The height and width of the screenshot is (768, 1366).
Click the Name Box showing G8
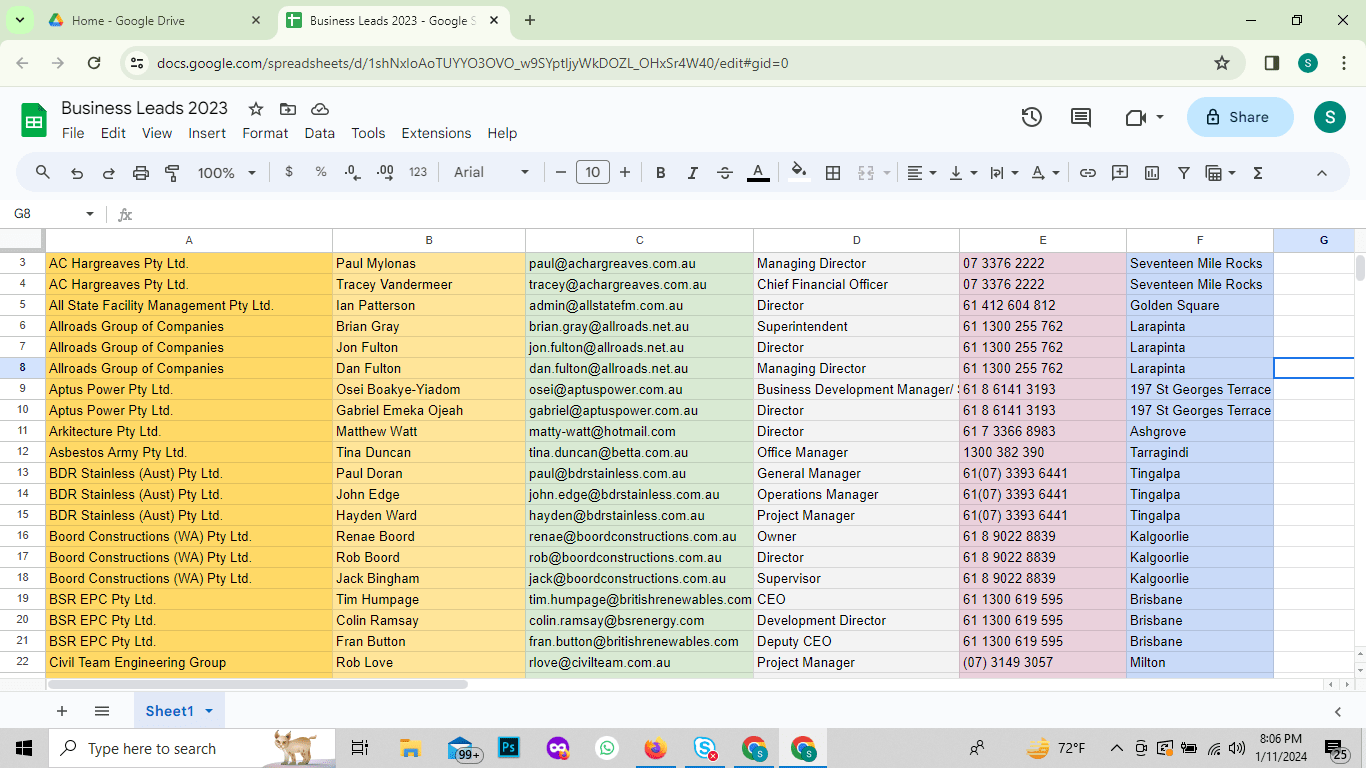(x=52, y=214)
